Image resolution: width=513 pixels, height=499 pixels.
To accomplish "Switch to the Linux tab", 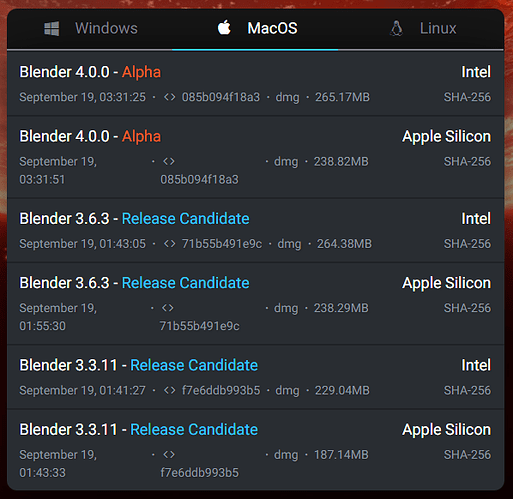I will pyautogui.click(x=421, y=29).
